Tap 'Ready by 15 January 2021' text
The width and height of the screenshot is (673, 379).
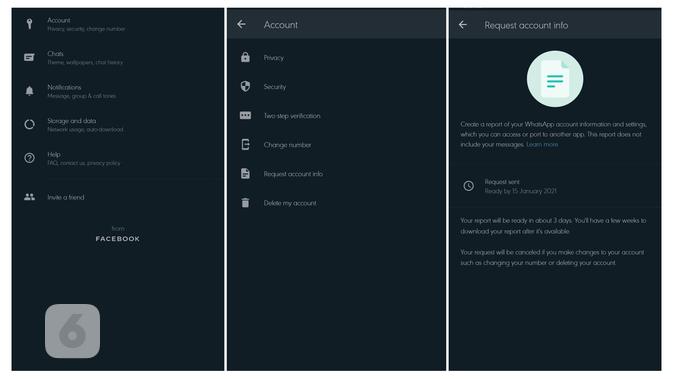[520, 191]
